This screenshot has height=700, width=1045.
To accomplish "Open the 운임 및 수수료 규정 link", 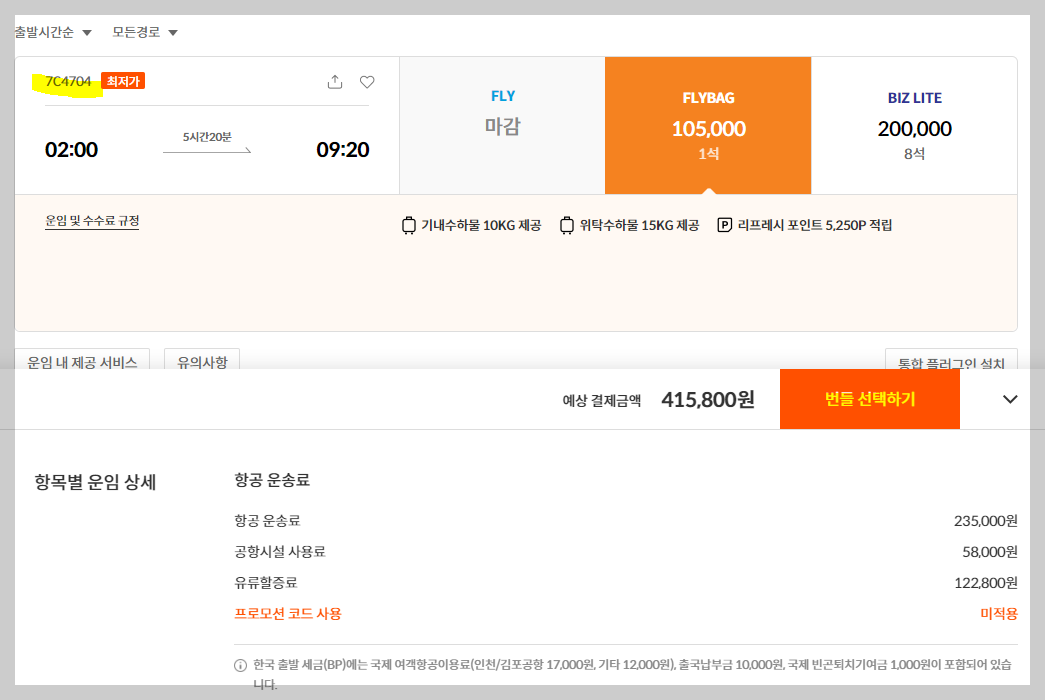I will [x=92, y=221].
